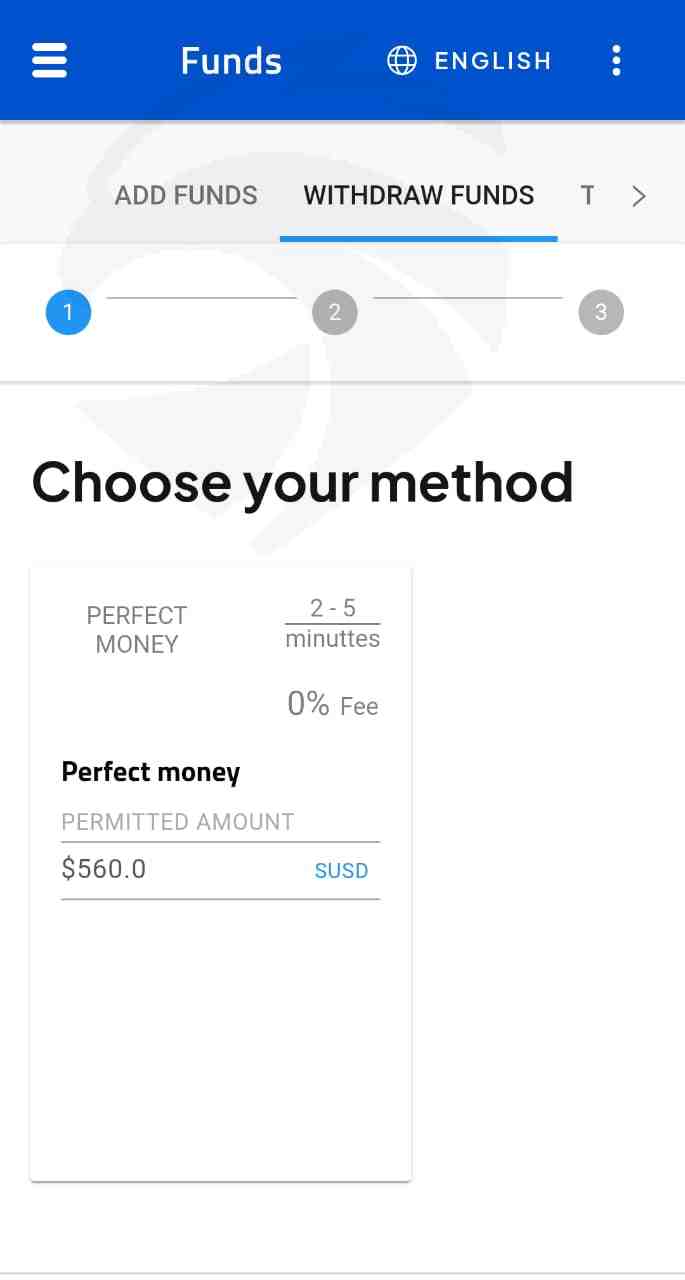Open the ENGLISH language selector
The height and width of the screenshot is (1280, 685).
coord(492,61)
